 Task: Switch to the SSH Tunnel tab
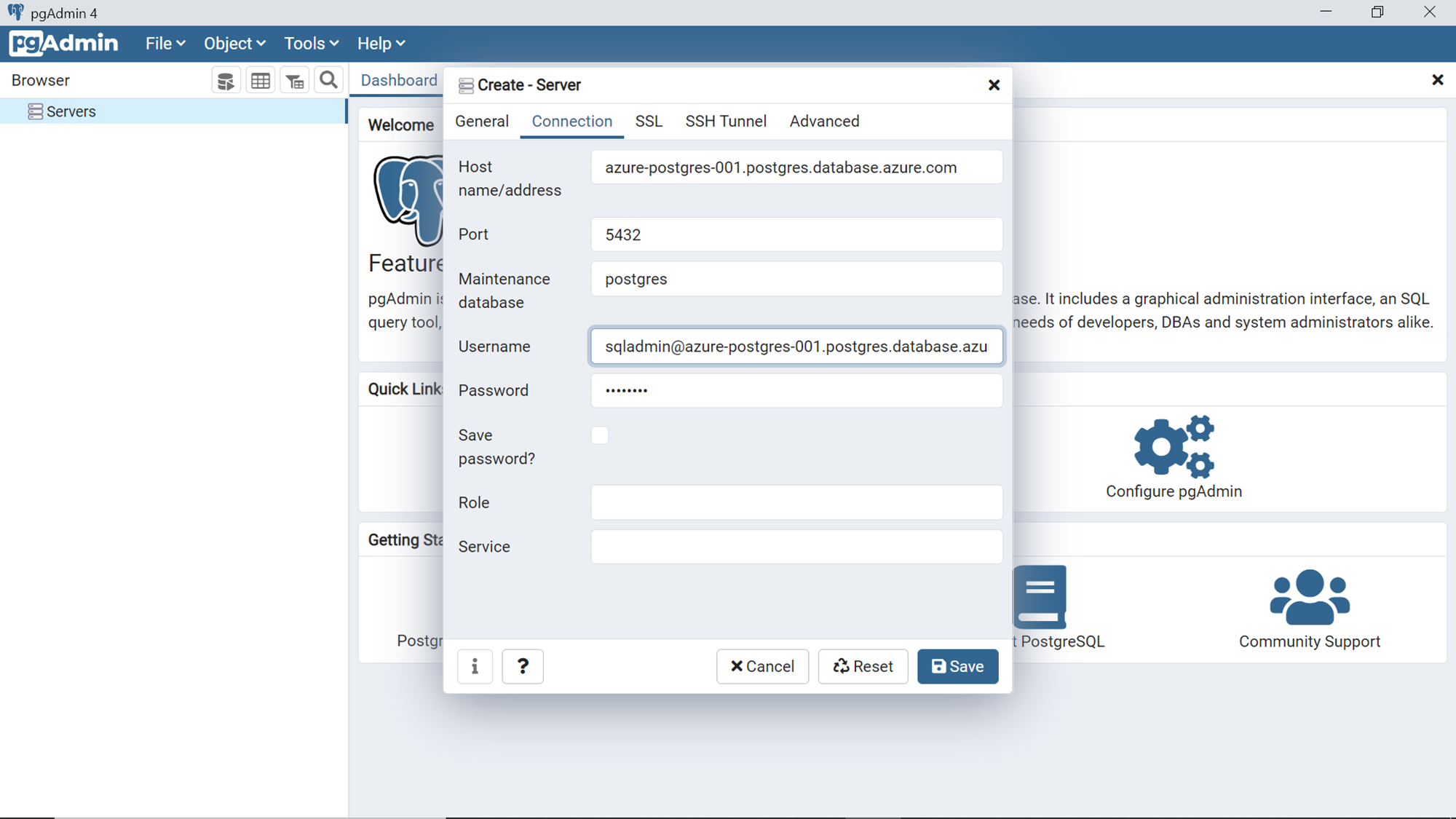tap(725, 122)
